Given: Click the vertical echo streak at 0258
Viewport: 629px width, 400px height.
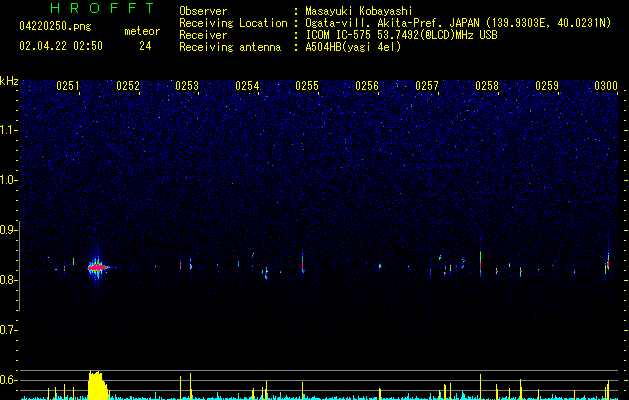Looking at the screenshot, I should coord(480,263).
